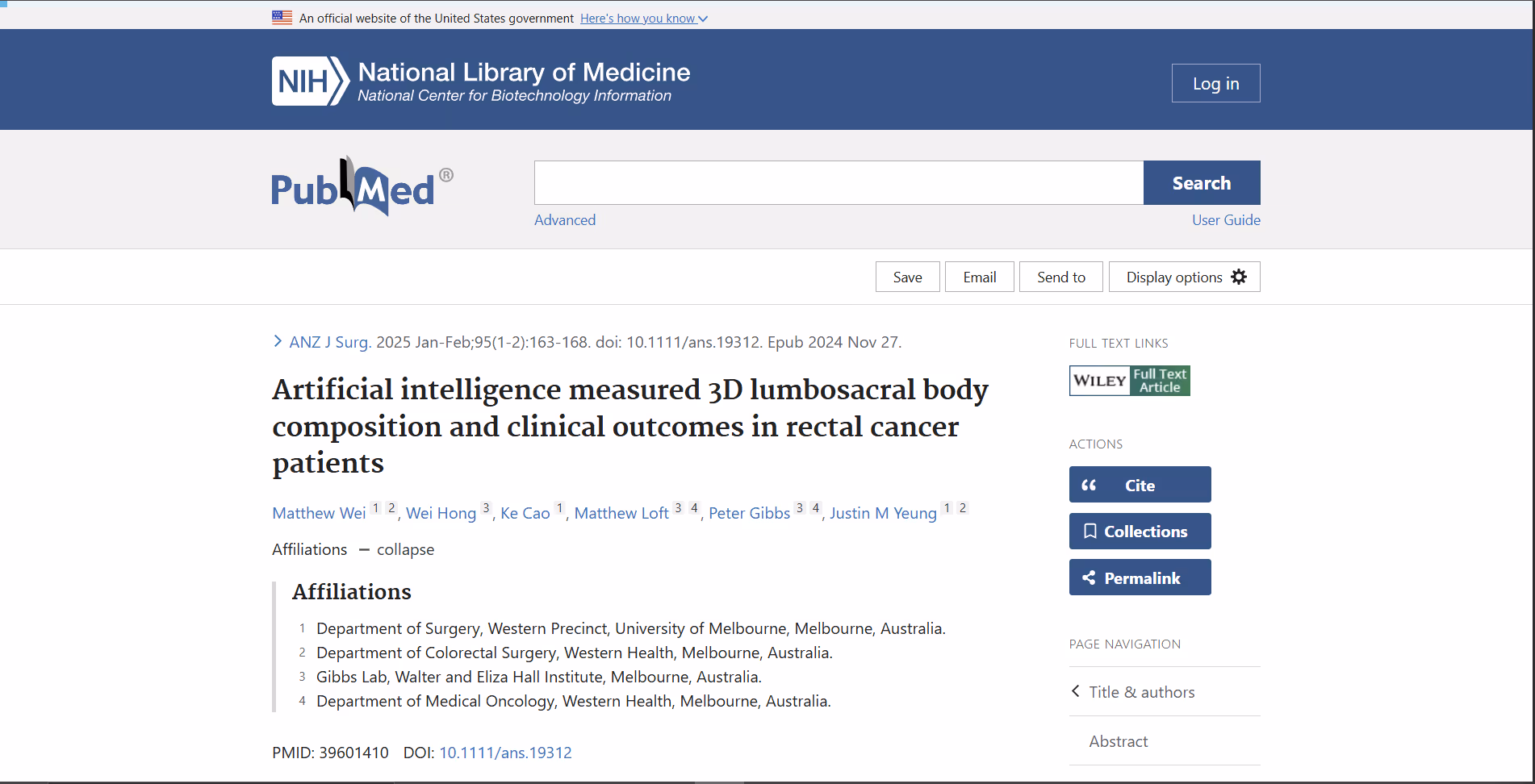Click affiliation superscript 4 after Peter Gibbs
Screen dimensions: 1535x784
click(815, 508)
